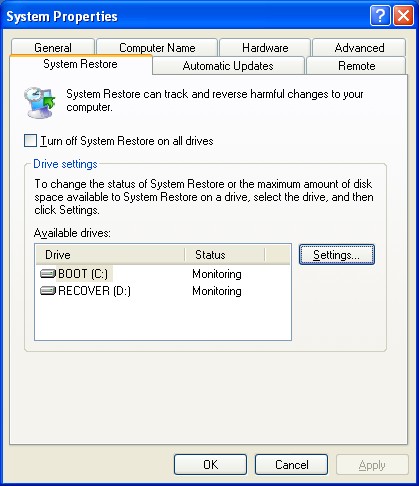Click the Drive settings group label
419x486 pixels.
click(x=65, y=164)
